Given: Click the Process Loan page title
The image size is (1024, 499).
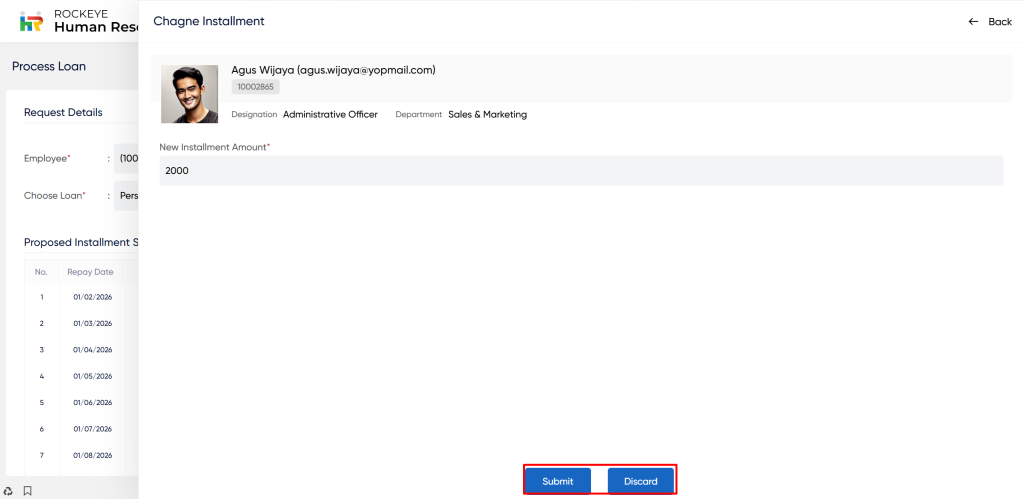Looking at the screenshot, I should coord(49,66).
